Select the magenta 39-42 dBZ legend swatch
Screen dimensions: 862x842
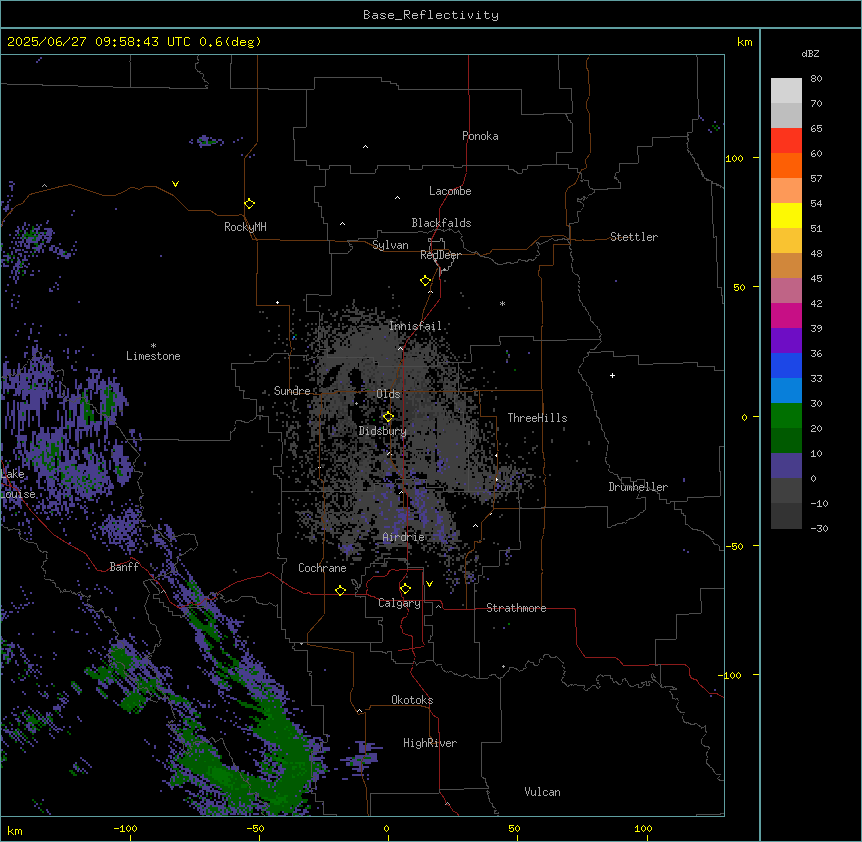coord(786,315)
